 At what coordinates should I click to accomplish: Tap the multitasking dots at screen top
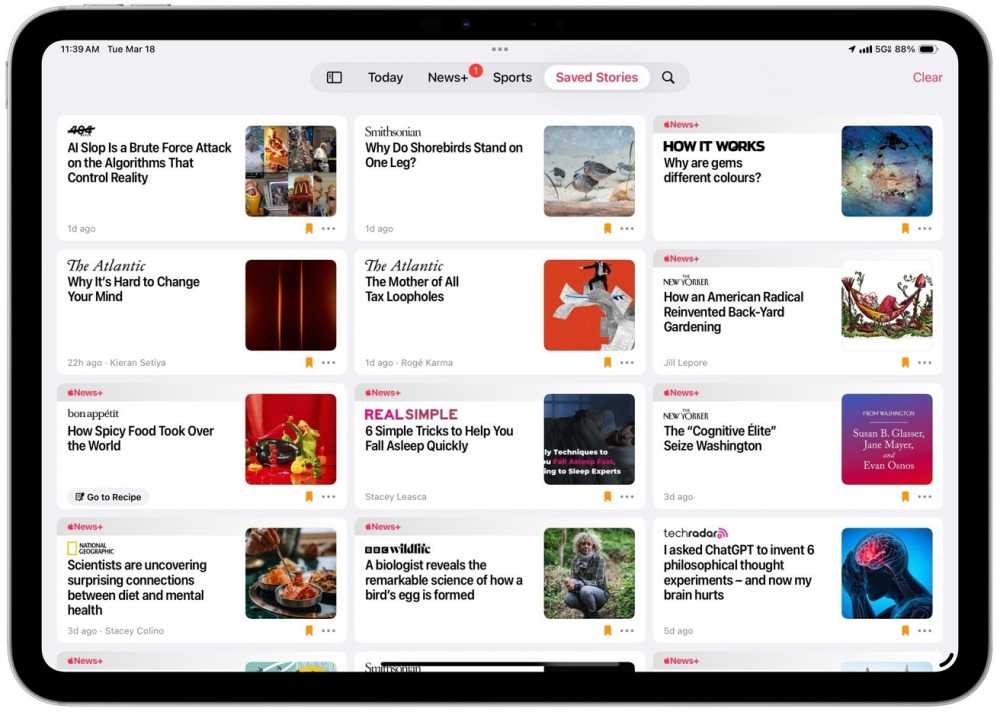(x=500, y=49)
